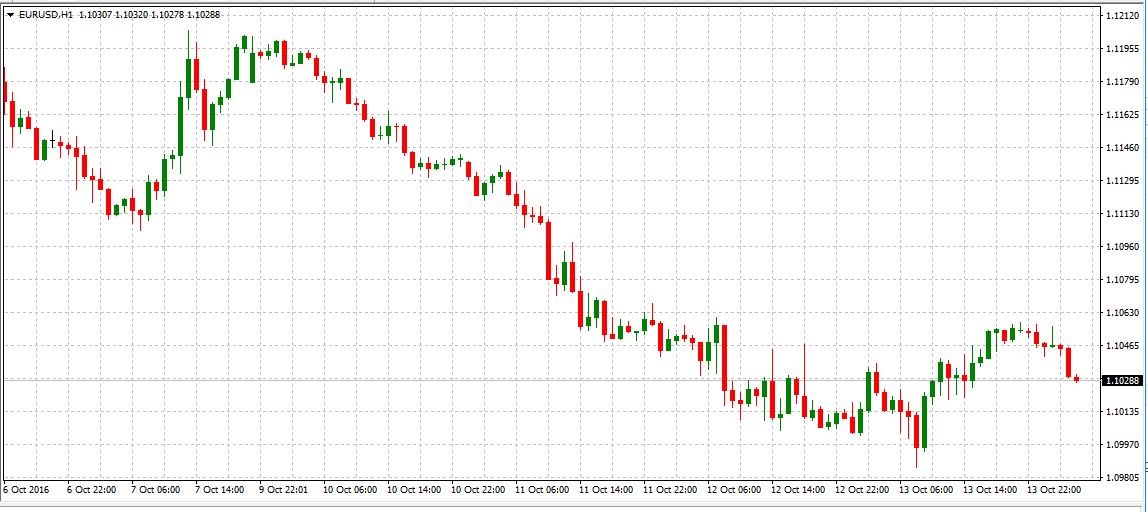Click the 1.09970 price axis label
The image size is (1148, 512).
coord(1123,445)
